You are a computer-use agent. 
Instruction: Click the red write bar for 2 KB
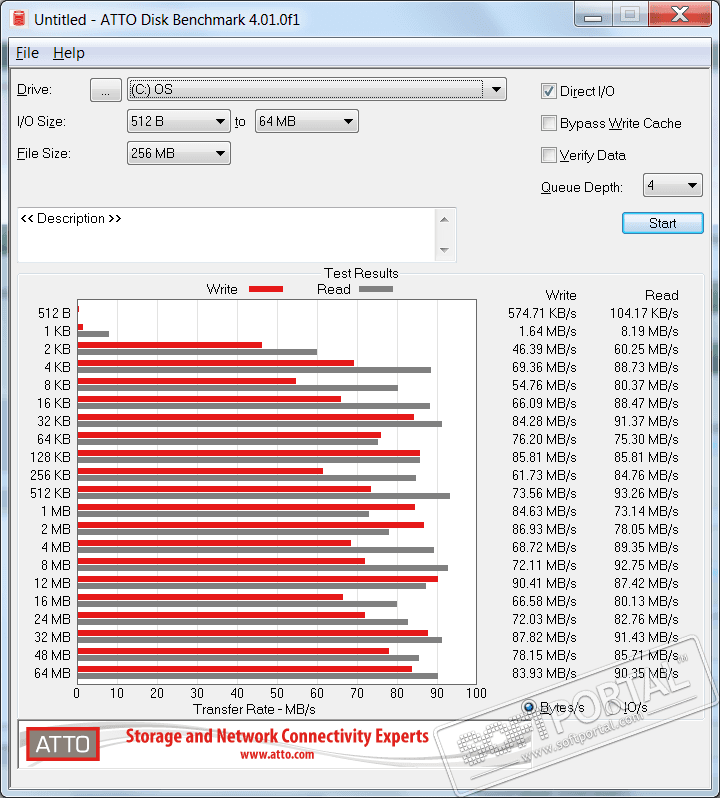coord(169,345)
